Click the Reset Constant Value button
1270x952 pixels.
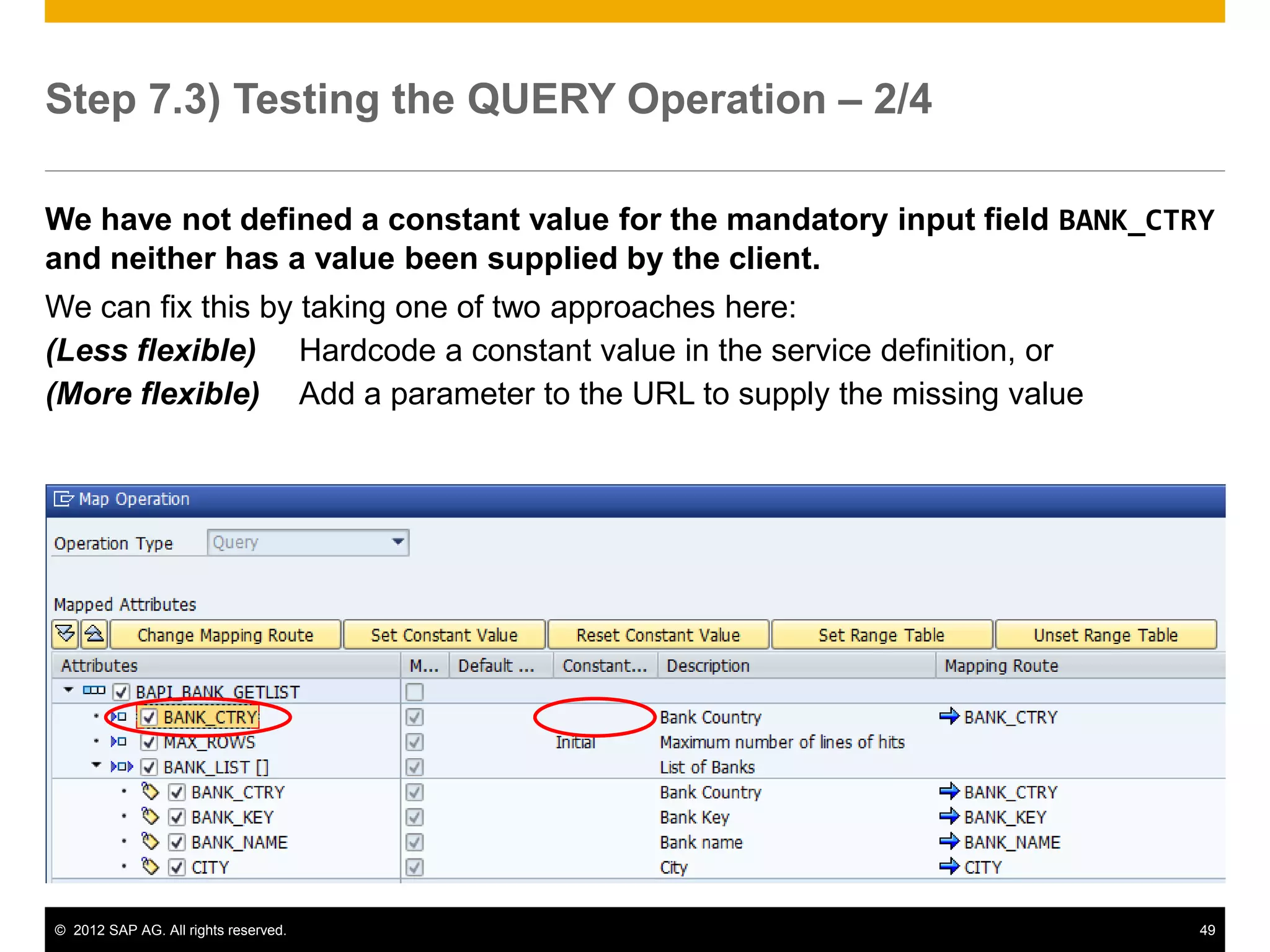658,635
